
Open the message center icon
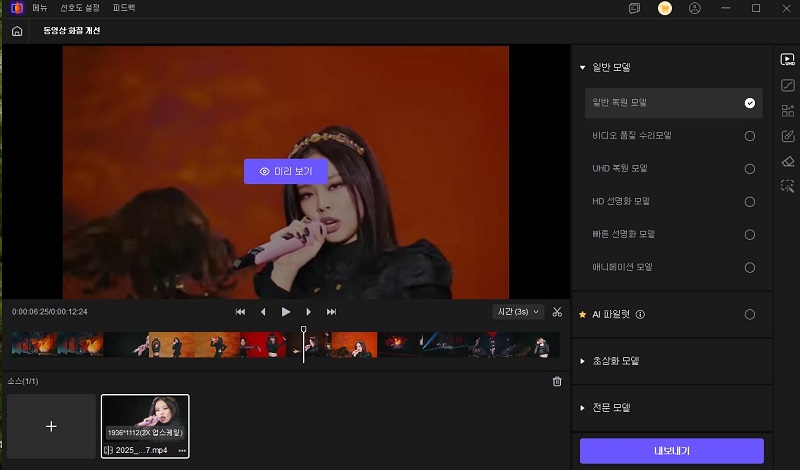634,8
